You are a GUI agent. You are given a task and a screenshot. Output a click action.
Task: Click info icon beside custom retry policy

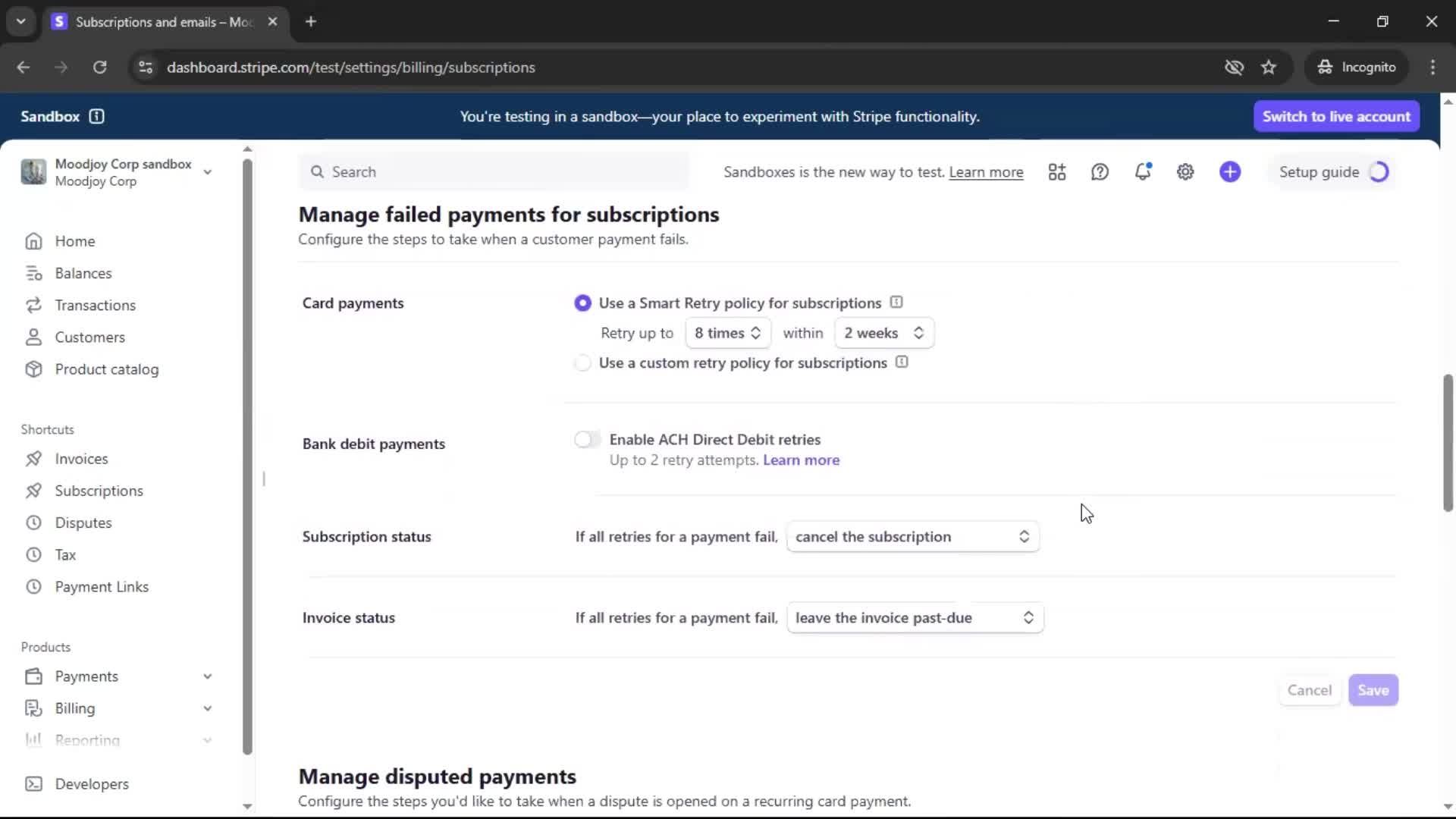pyautogui.click(x=902, y=362)
